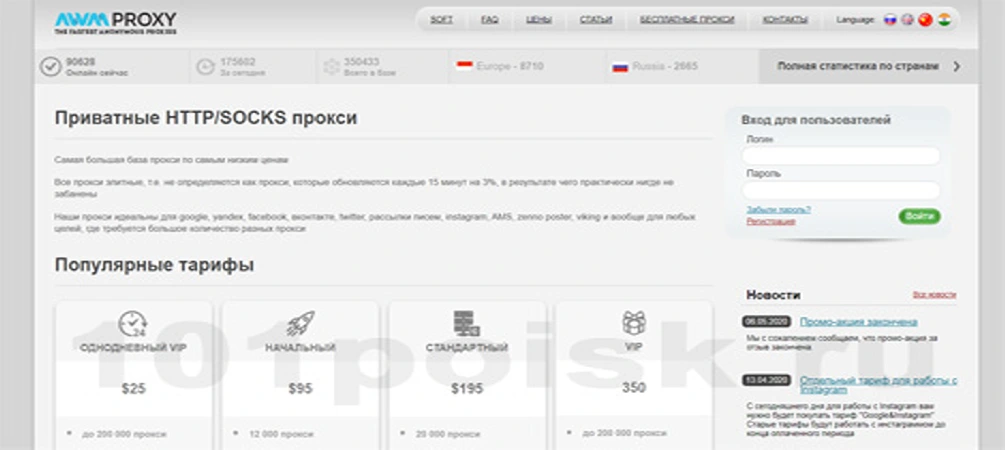The width and height of the screenshot is (1005, 450).
Task: Click the Russia flag icon
Action: click(x=620, y=67)
